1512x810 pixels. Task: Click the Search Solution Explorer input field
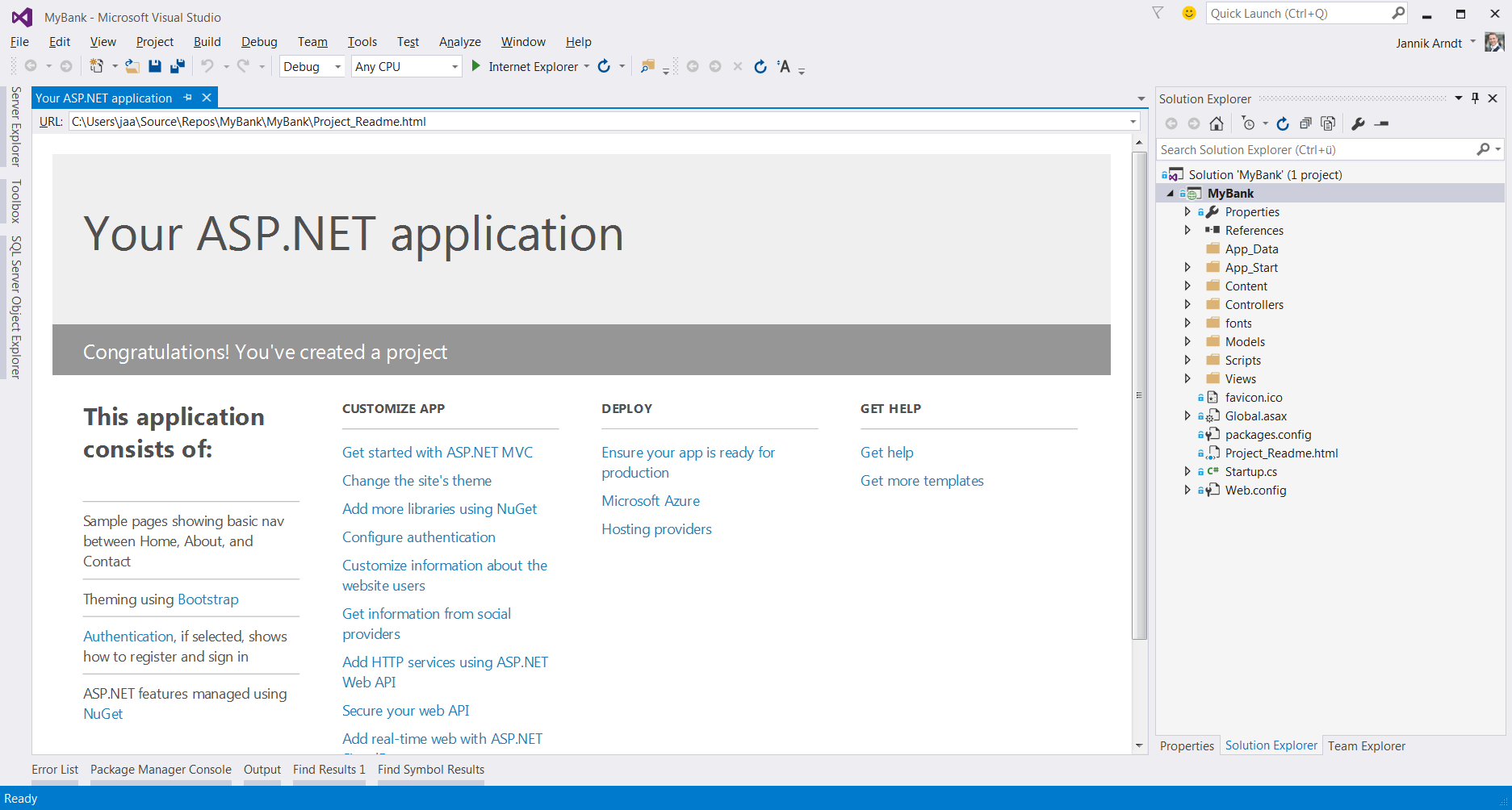click(x=1316, y=149)
